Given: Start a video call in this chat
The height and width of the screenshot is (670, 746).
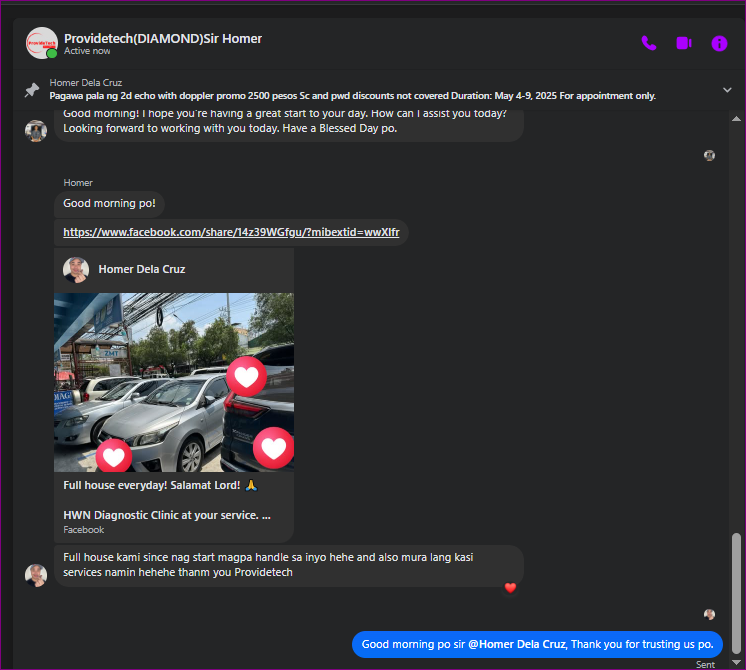Looking at the screenshot, I should 684,43.
